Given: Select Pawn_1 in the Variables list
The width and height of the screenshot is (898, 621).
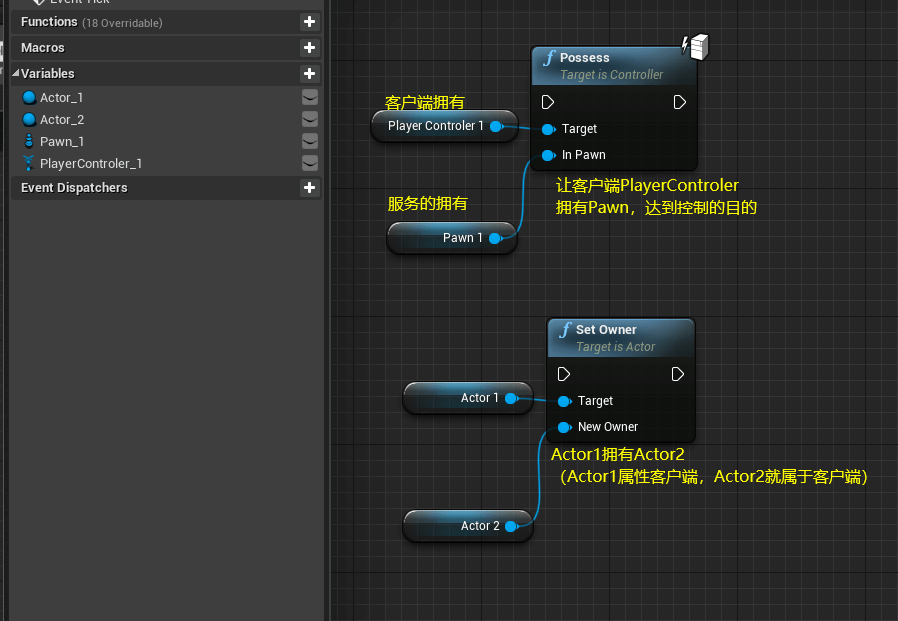Looking at the screenshot, I should [62, 142].
